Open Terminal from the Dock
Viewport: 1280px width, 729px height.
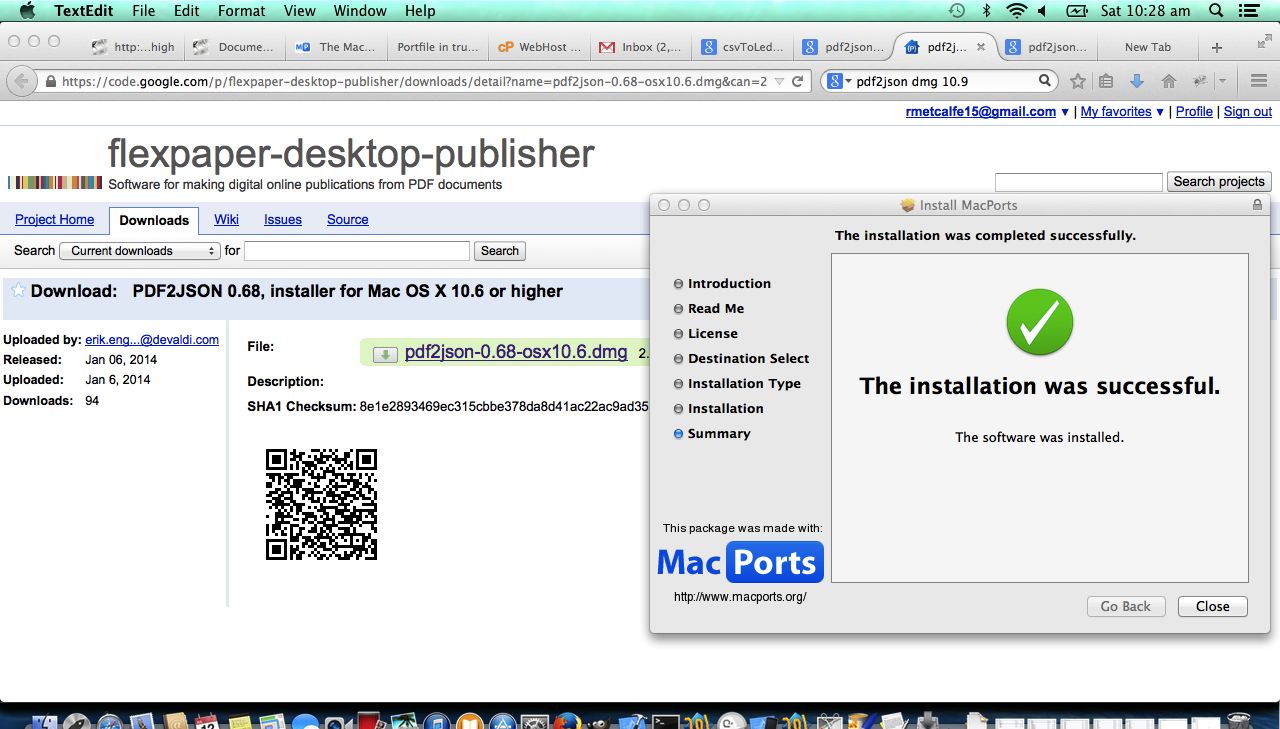click(x=665, y=720)
